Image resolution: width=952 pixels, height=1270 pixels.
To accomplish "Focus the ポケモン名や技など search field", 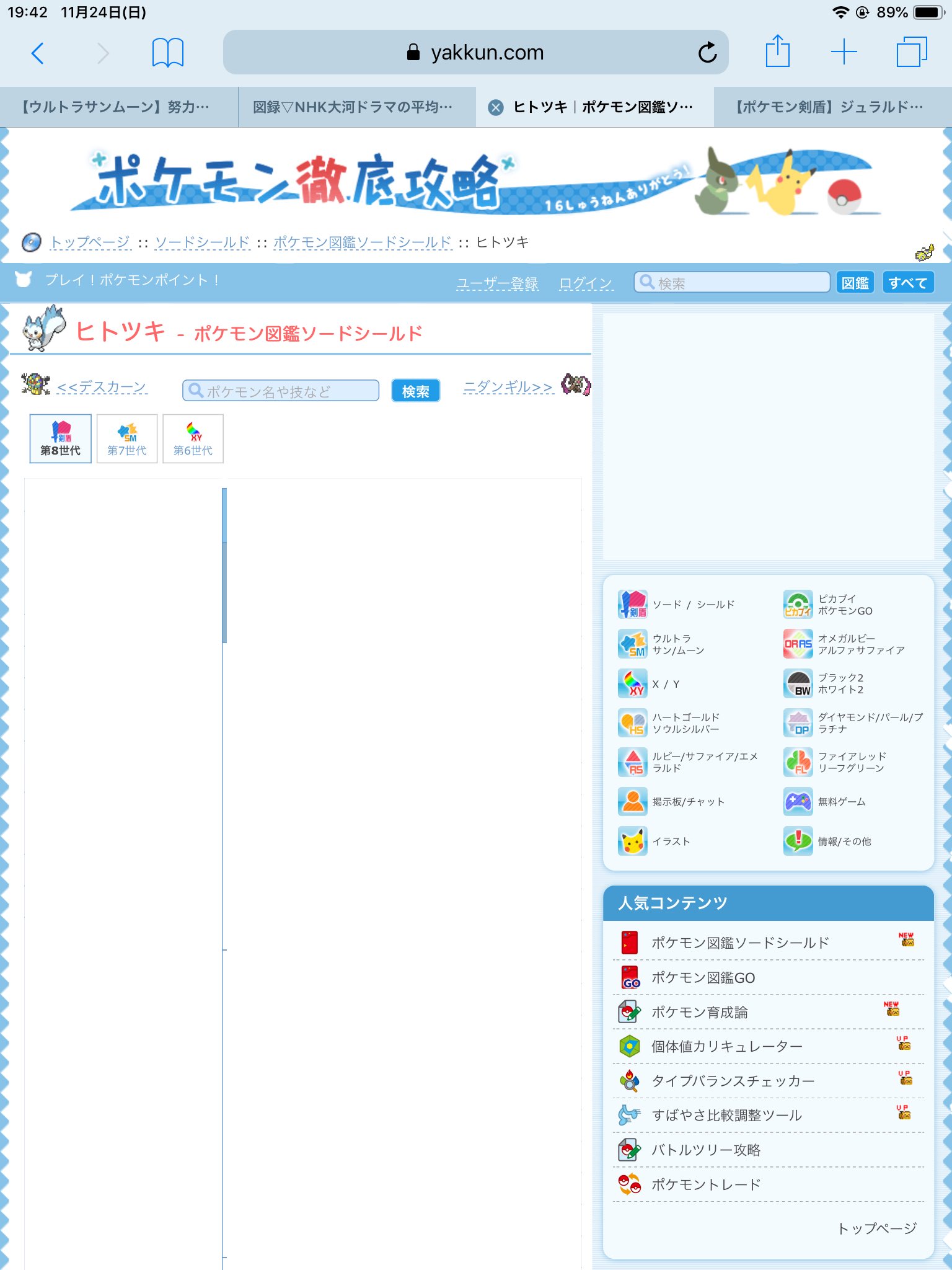I will [x=280, y=391].
